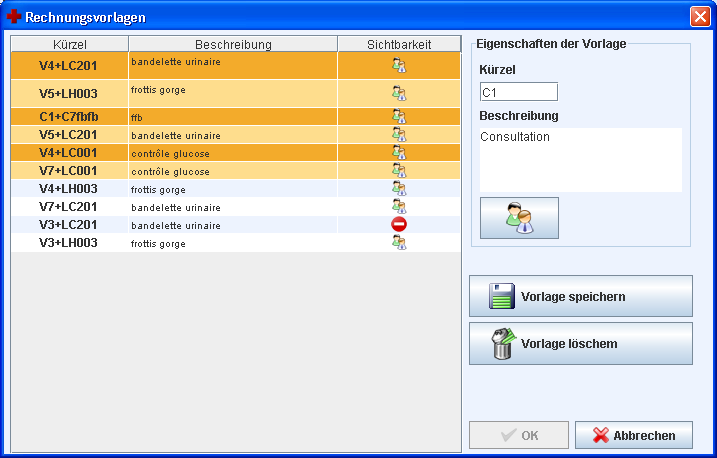Click in the Beschreibung text area
717x458 pixels.
pyautogui.click(x=580, y=159)
